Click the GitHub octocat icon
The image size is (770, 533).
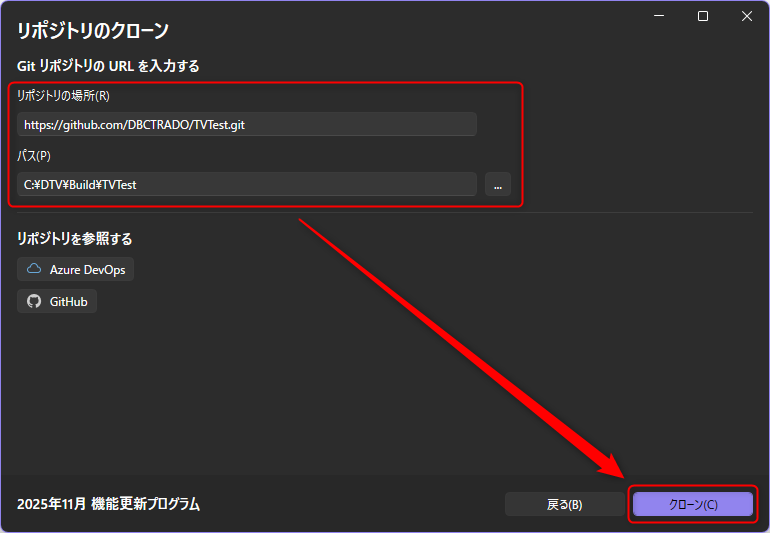click(x=35, y=301)
